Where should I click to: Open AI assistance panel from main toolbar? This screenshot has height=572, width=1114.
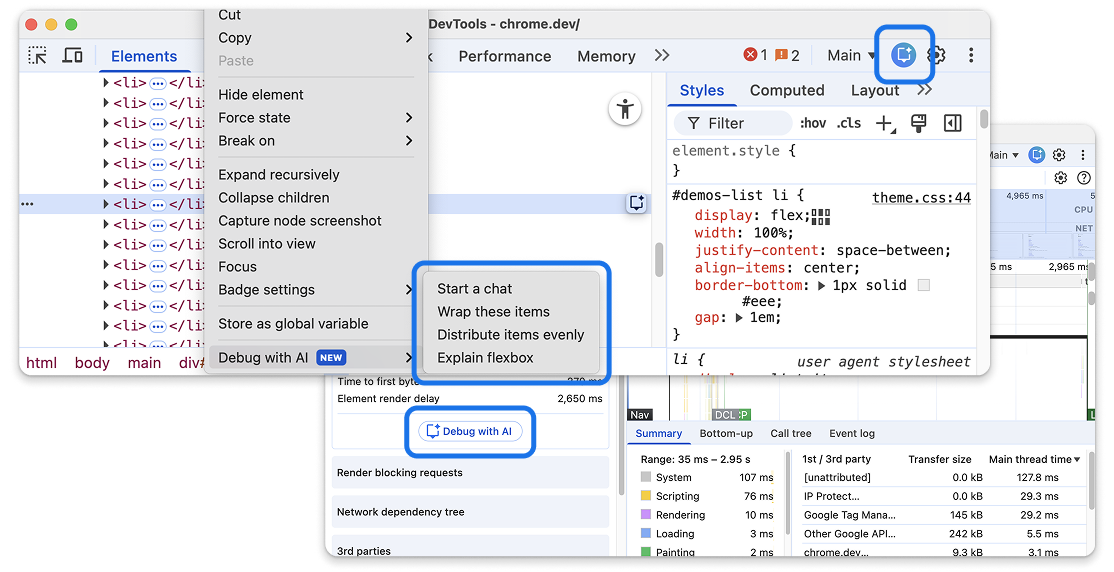pyautogui.click(x=904, y=55)
